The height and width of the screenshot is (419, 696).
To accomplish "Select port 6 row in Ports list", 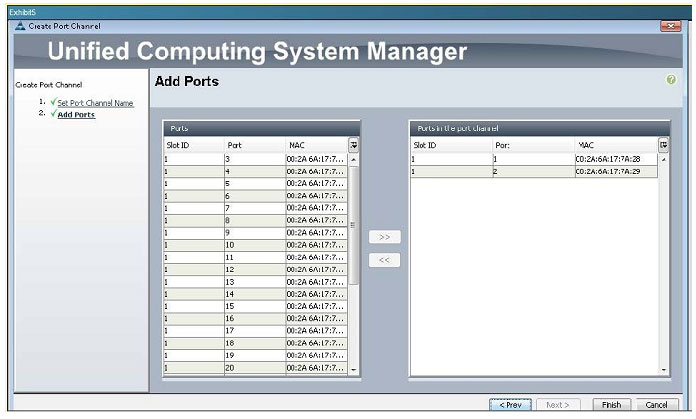I will [x=256, y=196].
